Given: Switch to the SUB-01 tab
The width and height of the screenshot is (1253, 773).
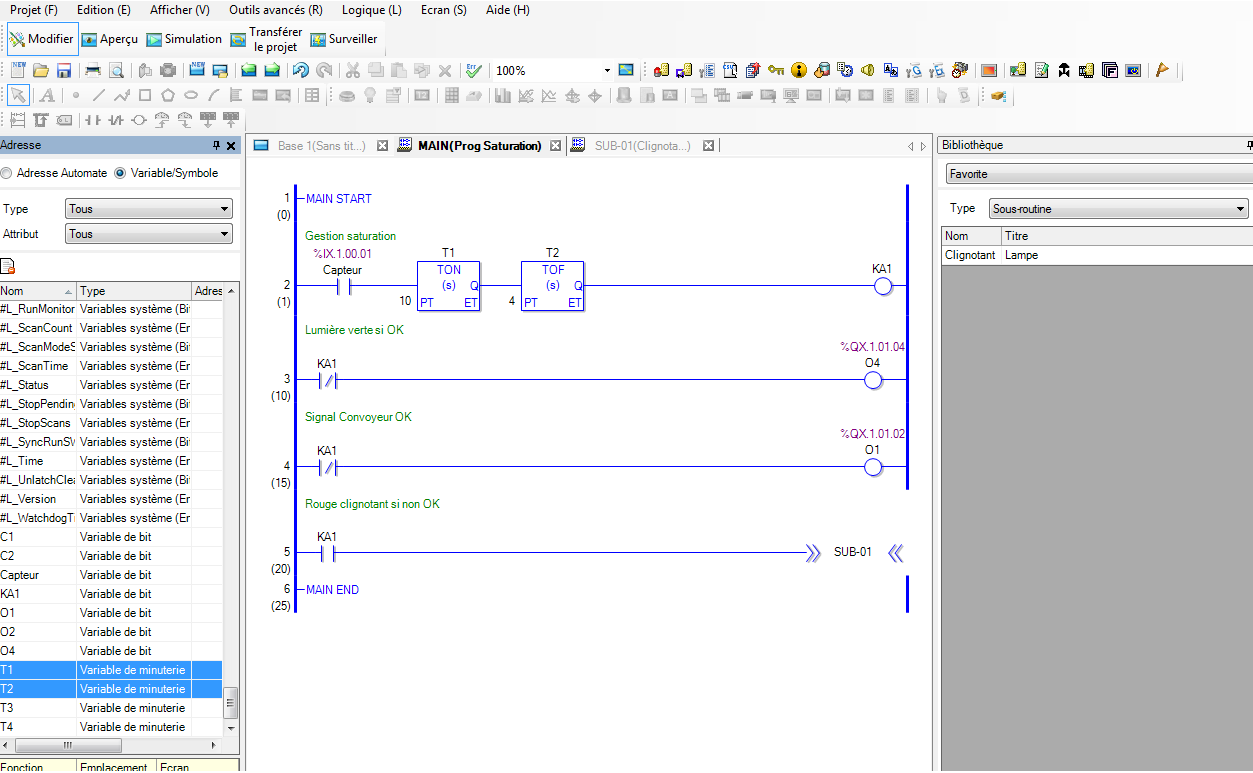Looking at the screenshot, I should point(641,146).
